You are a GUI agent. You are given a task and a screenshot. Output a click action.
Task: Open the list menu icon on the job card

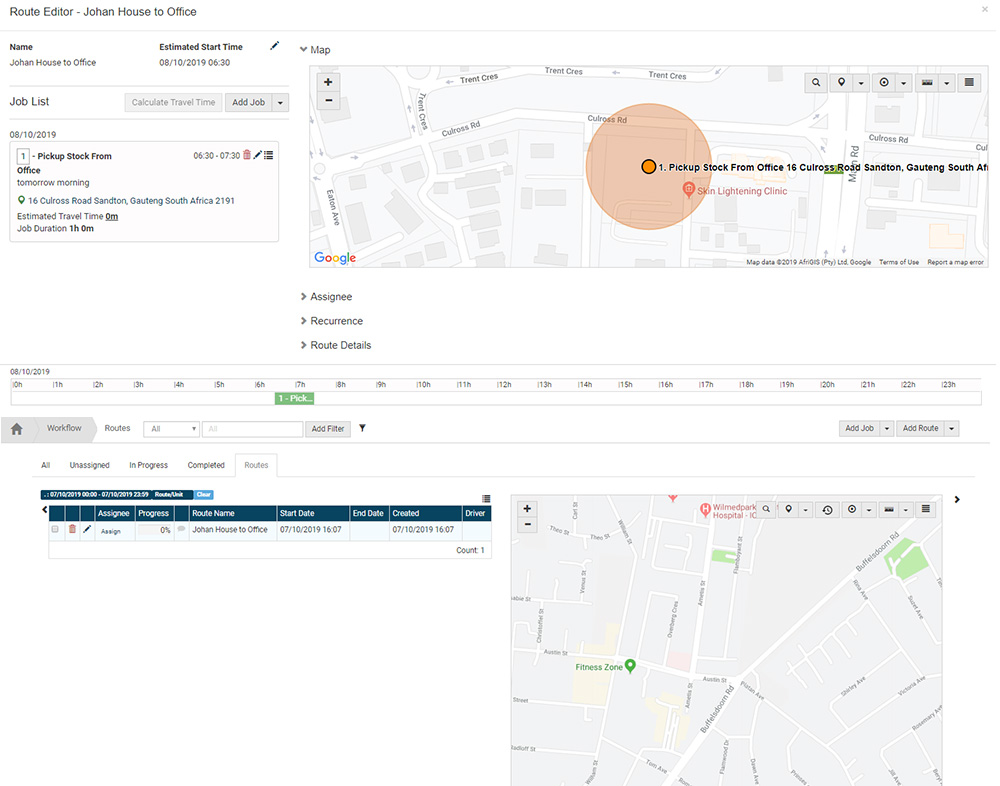point(269,155)
